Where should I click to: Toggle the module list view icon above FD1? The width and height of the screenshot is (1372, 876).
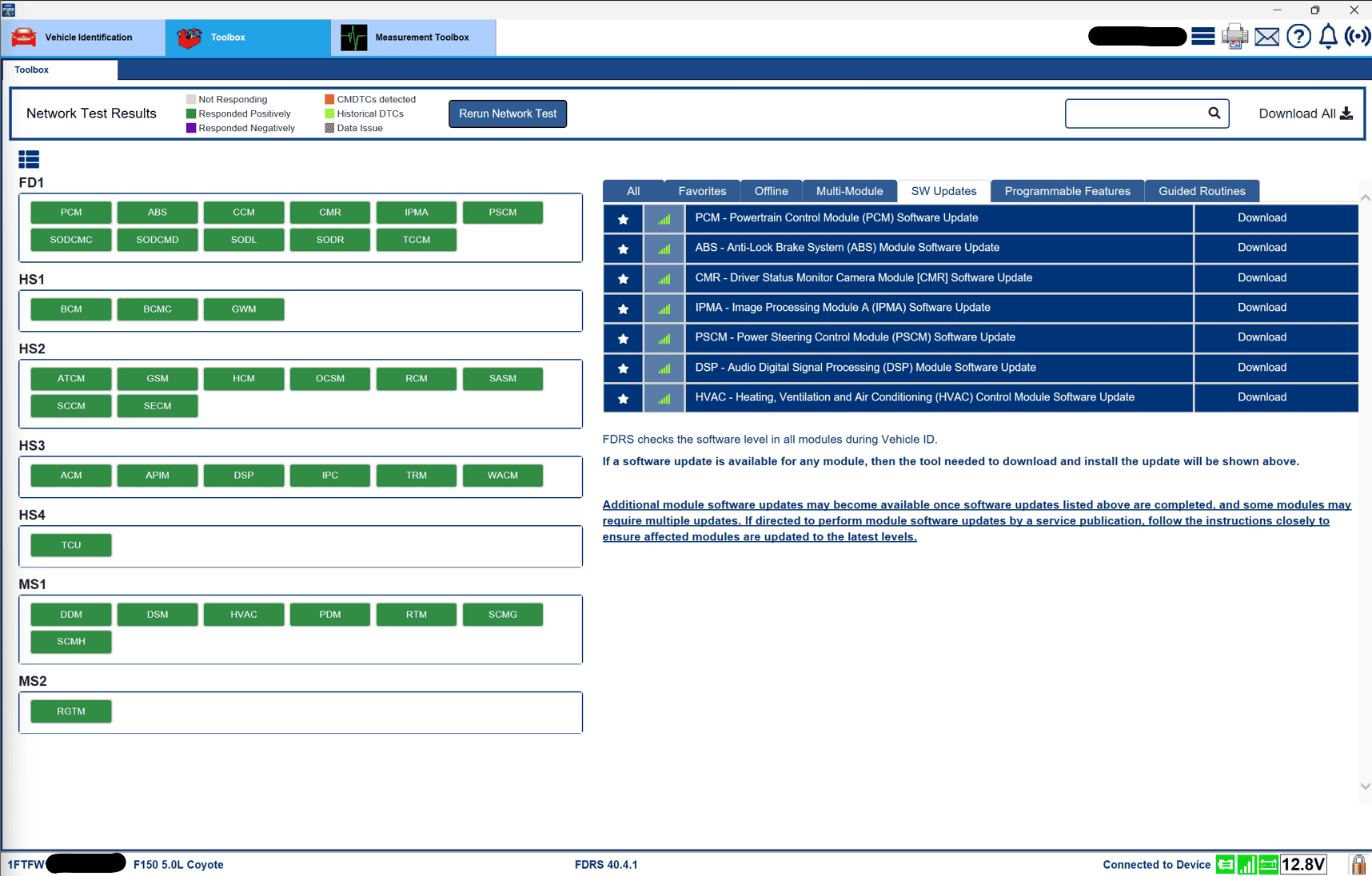coord(29,159)
